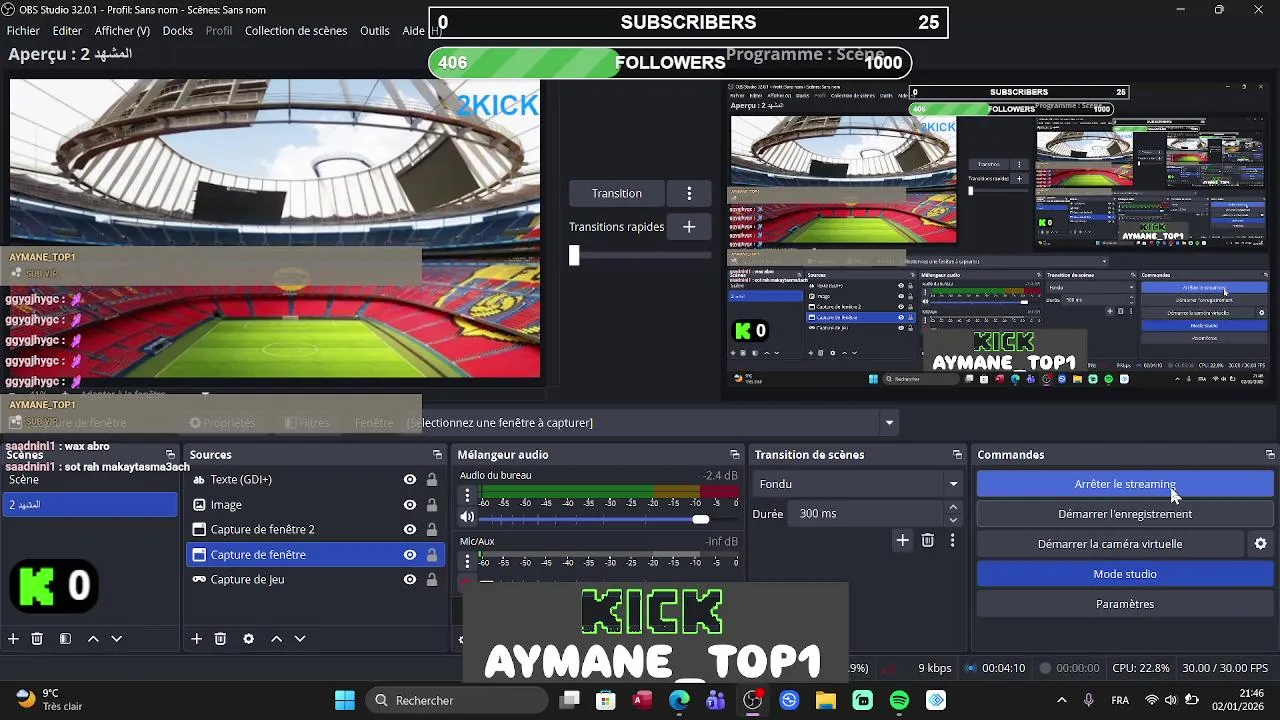Decrease transition Durée value
The width and height of the screenshot is (1280, 720).
coord(953,519)
